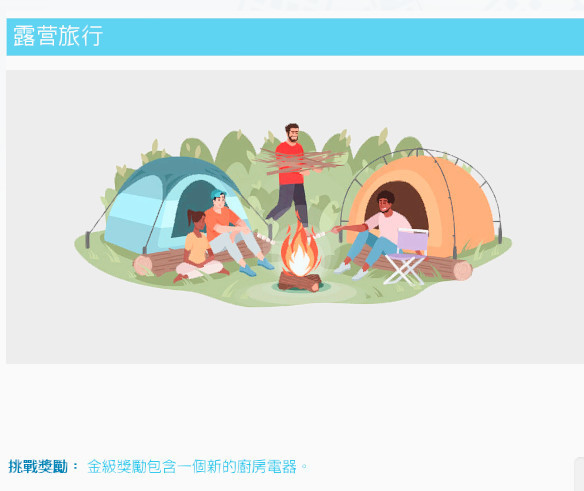Click the man with teal hair
Screen dimensions: 584x491
coord(233,231)
